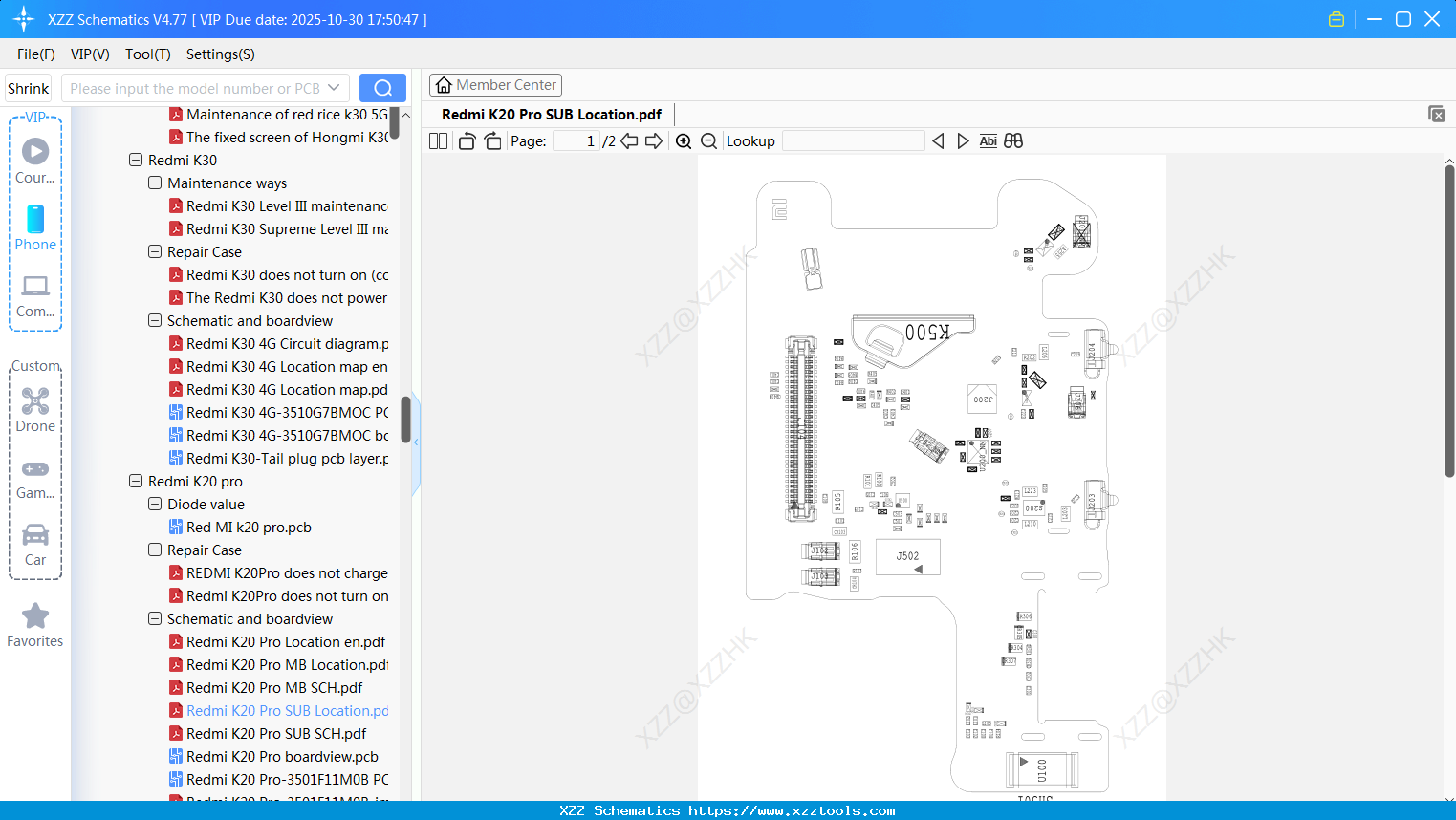Zoom in on the PDF

pyautogui.click(x=684, y=141)
